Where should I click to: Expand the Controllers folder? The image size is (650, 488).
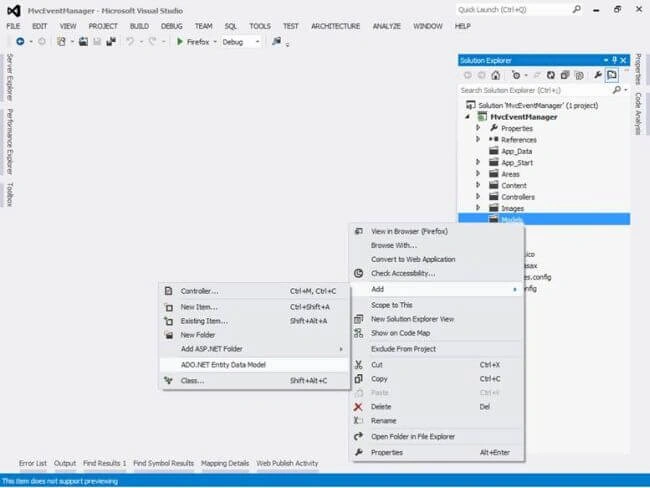click(478, 197)
